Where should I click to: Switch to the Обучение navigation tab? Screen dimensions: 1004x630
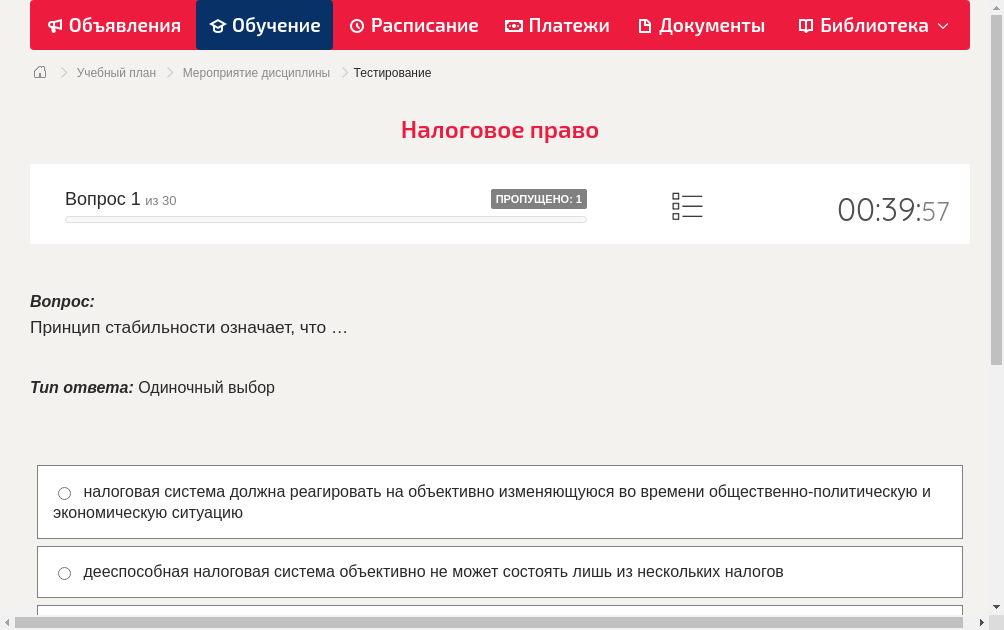[x=264, y=25]
